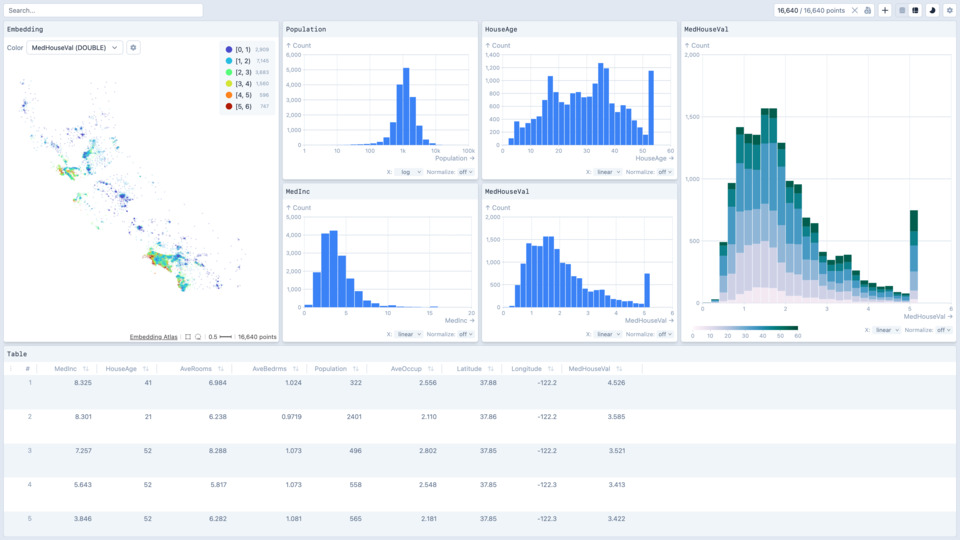Open X scale 'log' dropdown on Population chart
This screenshot has height=540, width=960.
click(408, 172)
